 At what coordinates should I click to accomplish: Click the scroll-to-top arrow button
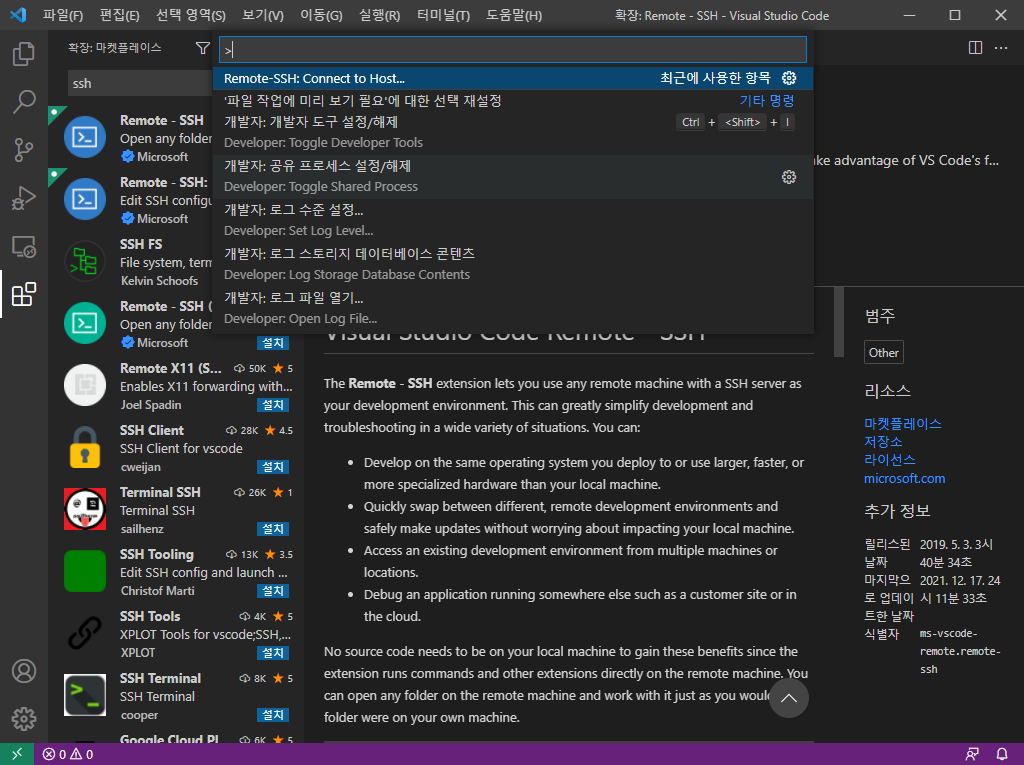(x=788, y=698)
